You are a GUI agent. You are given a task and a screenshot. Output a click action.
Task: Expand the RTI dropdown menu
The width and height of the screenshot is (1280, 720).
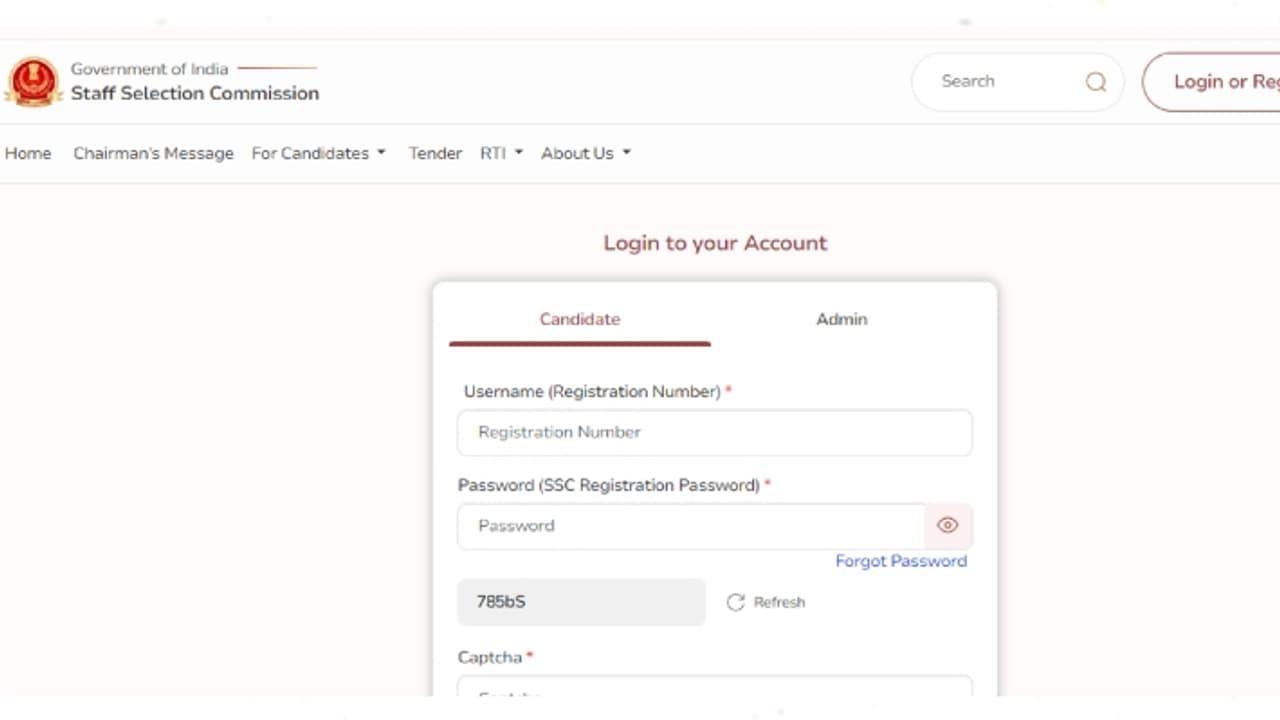click(x=501, y=153)
